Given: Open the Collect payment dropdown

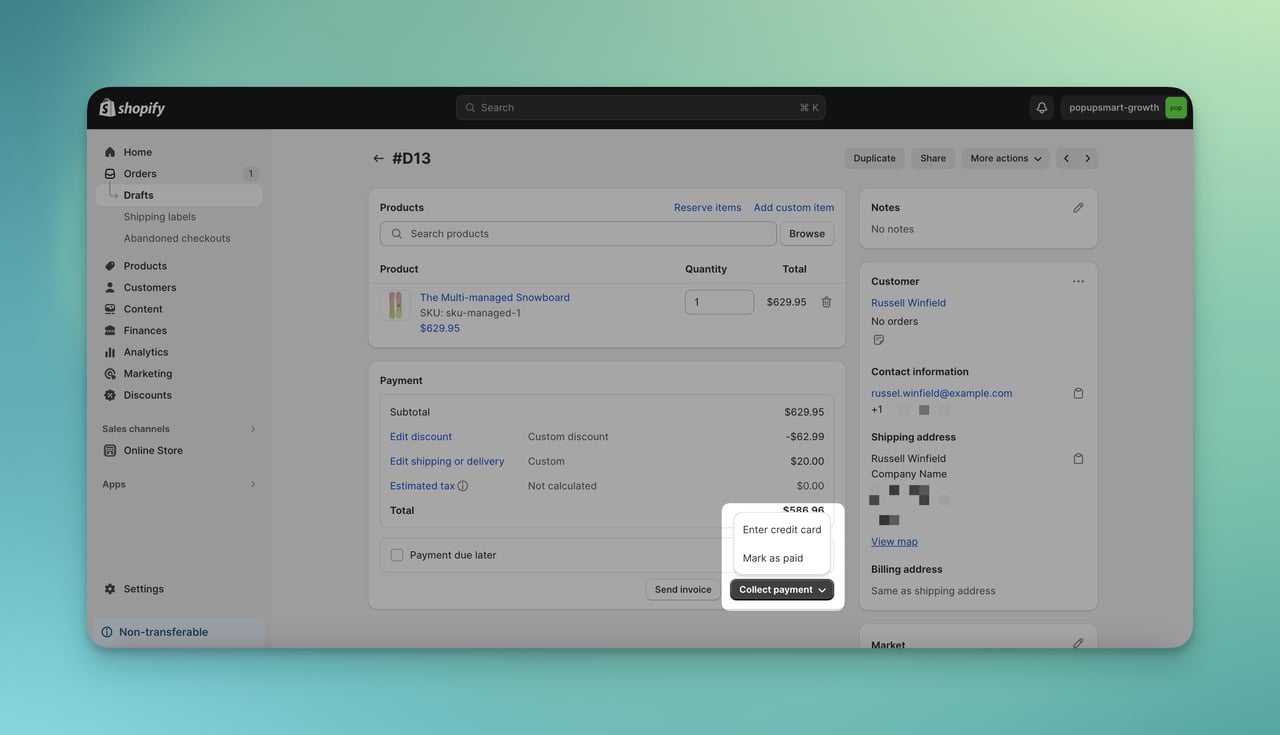Looking at the screenshot, I should [781, 588].
